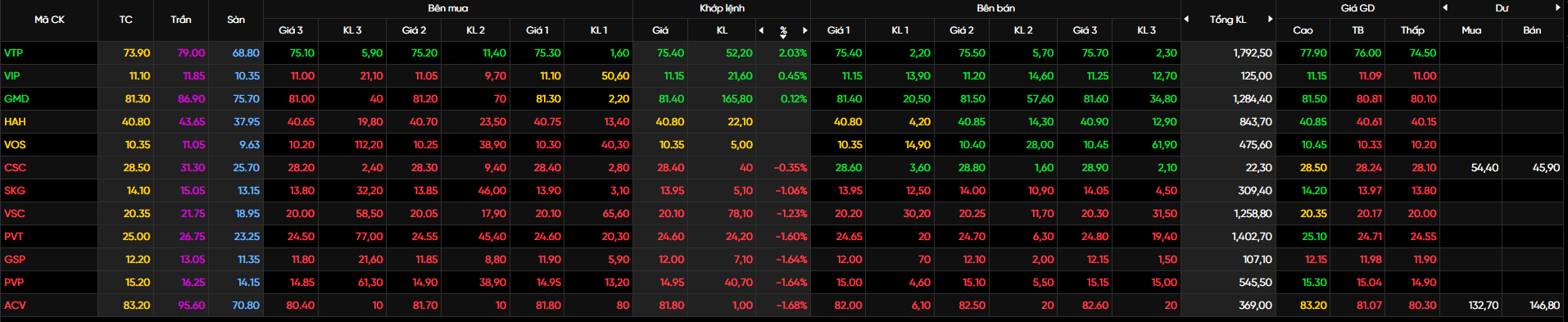Select the VTP ticker symbol
The height and width of the screenshot is (322, 1568).
pos(13,53)
